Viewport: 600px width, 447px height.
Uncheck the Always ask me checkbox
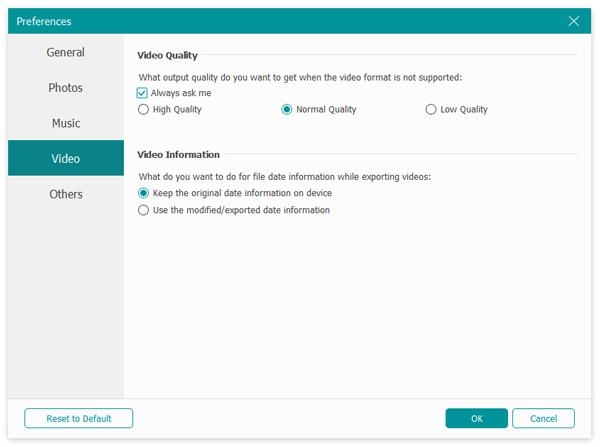click(x=143, y=93)
